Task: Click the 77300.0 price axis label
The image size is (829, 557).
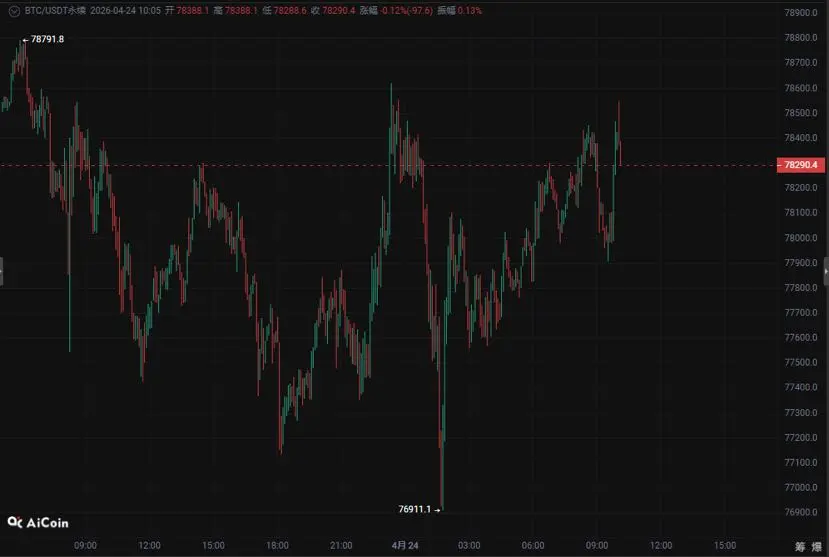Action: click(x=800, y=412)
